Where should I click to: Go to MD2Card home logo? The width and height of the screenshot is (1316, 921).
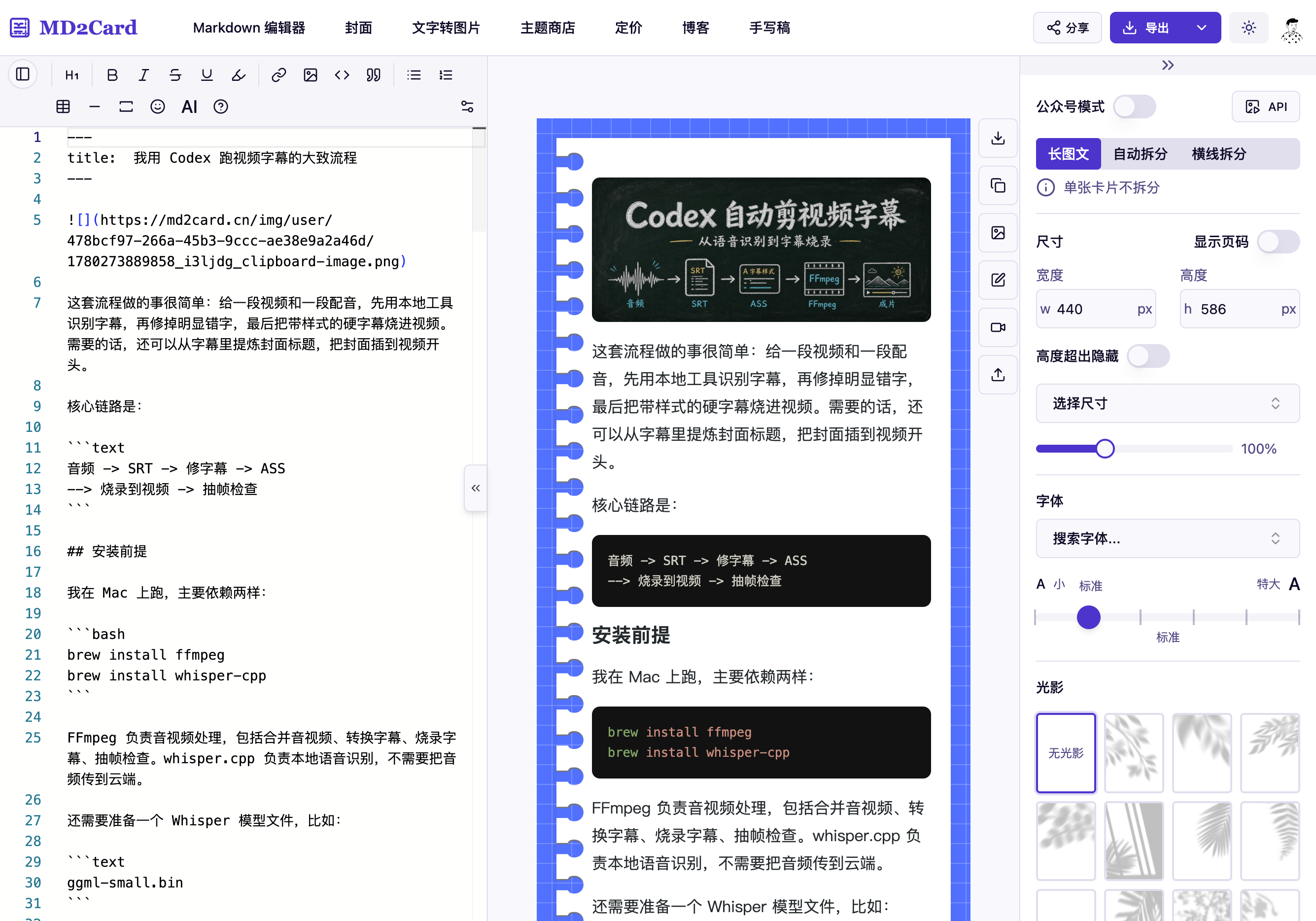74,28
